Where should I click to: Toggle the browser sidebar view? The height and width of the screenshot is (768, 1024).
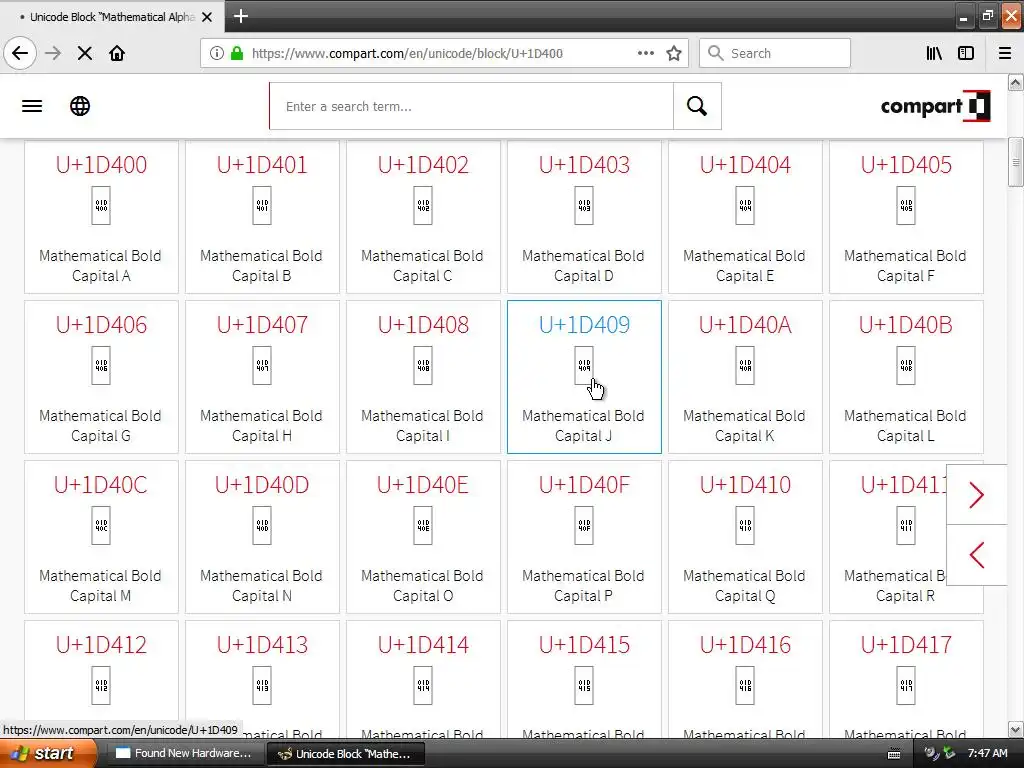click(966, 53)
